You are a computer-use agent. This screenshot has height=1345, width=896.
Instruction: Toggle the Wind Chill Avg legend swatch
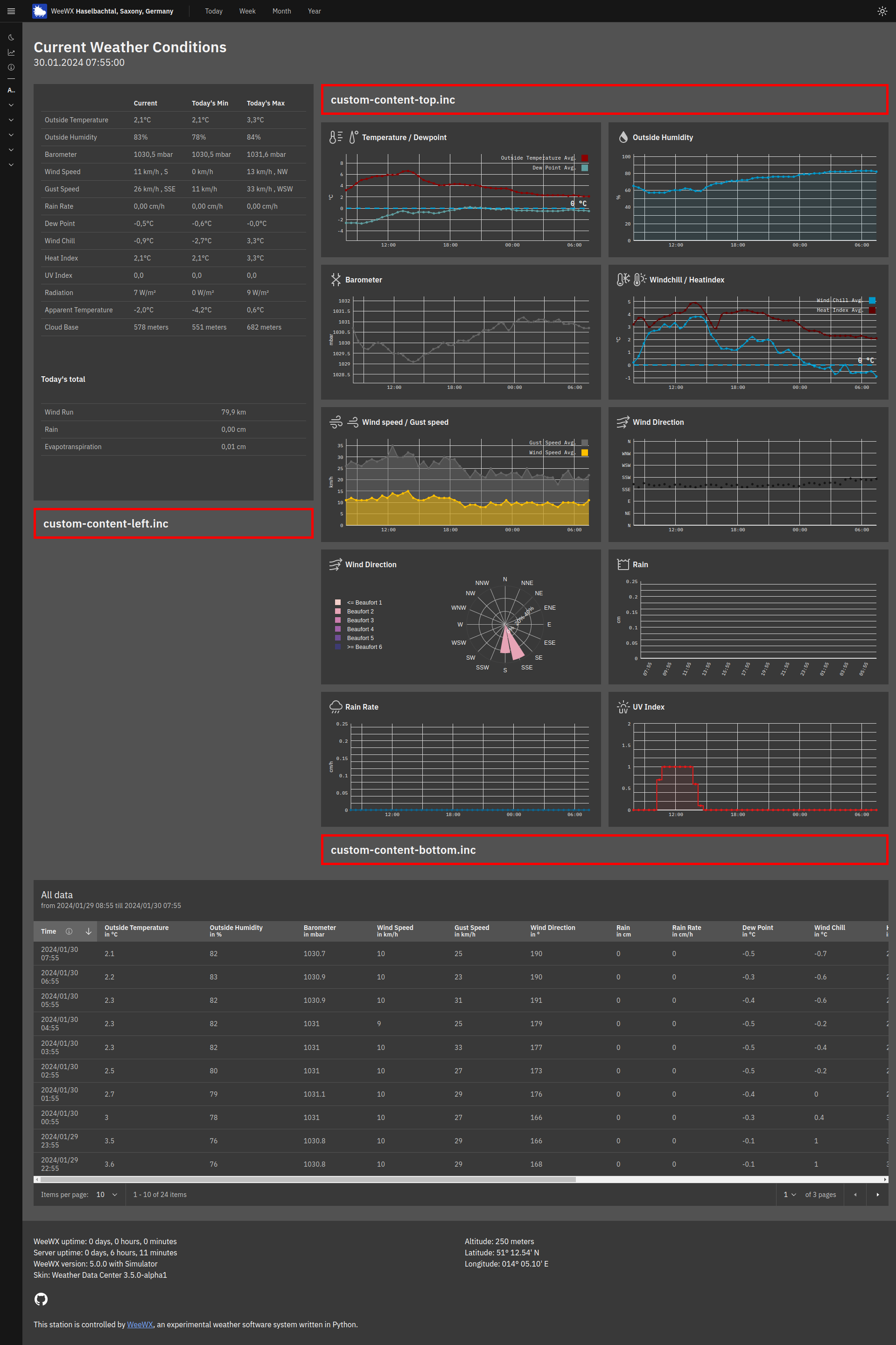tap(872, 300)
